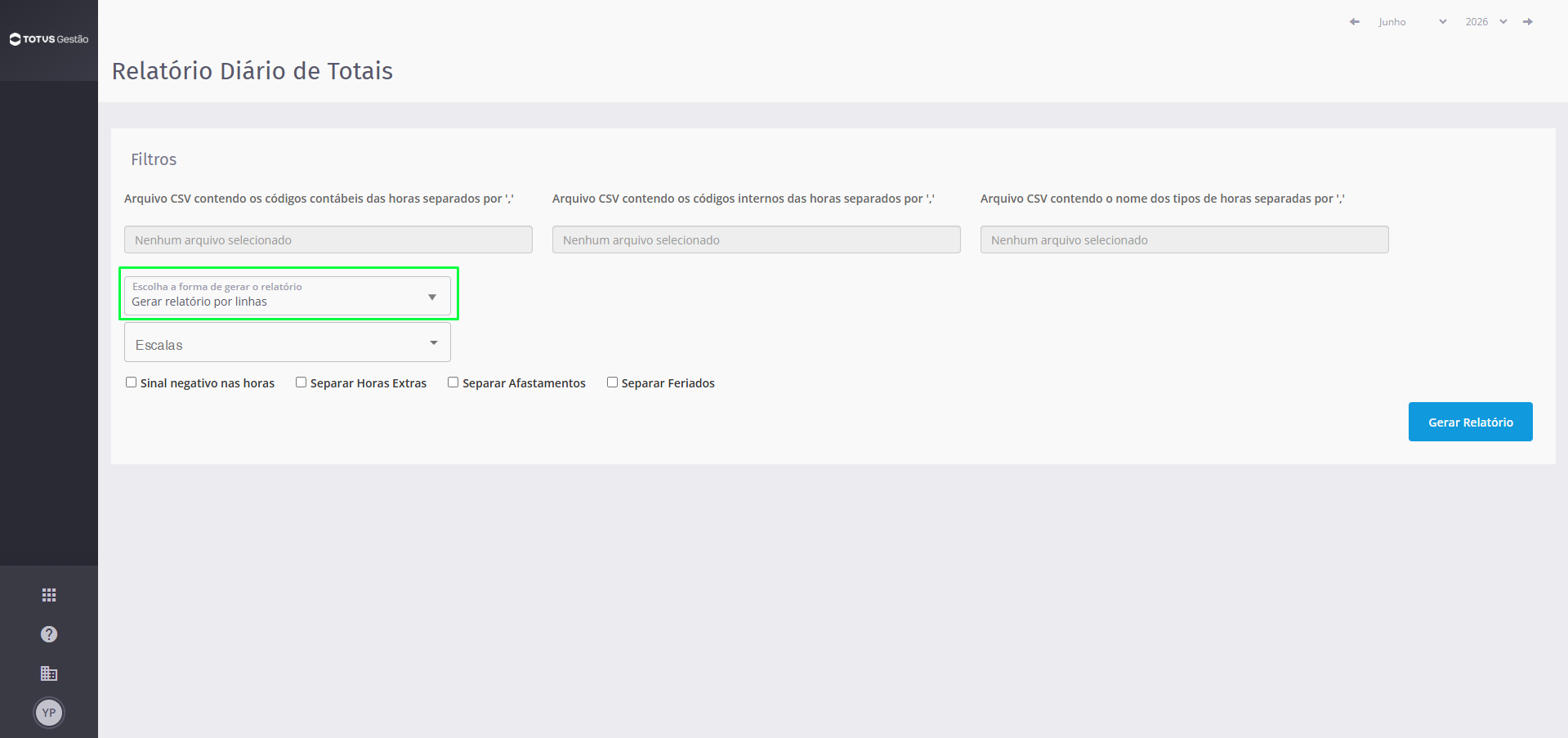
Task: Open the YP user avatar menu
Action: tap(49, 713)
